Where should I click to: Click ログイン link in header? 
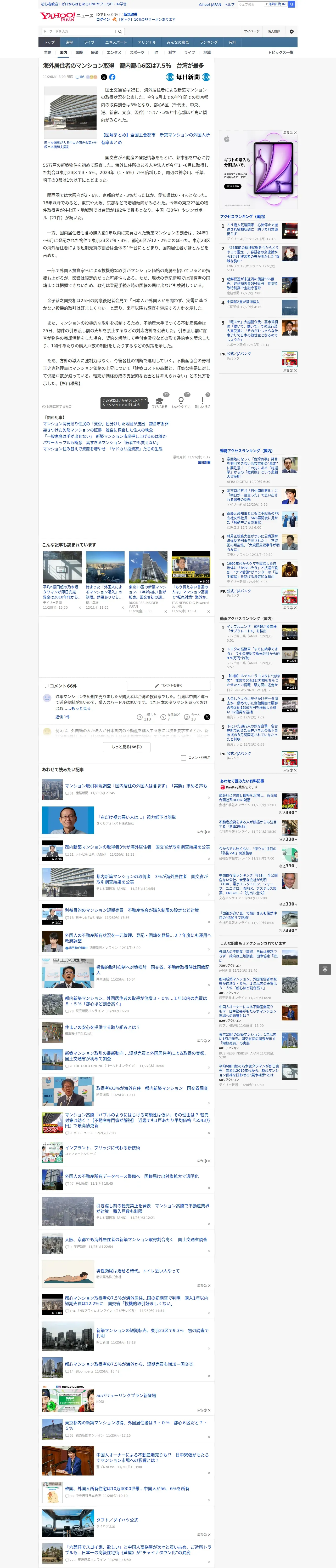pos(103,20)
